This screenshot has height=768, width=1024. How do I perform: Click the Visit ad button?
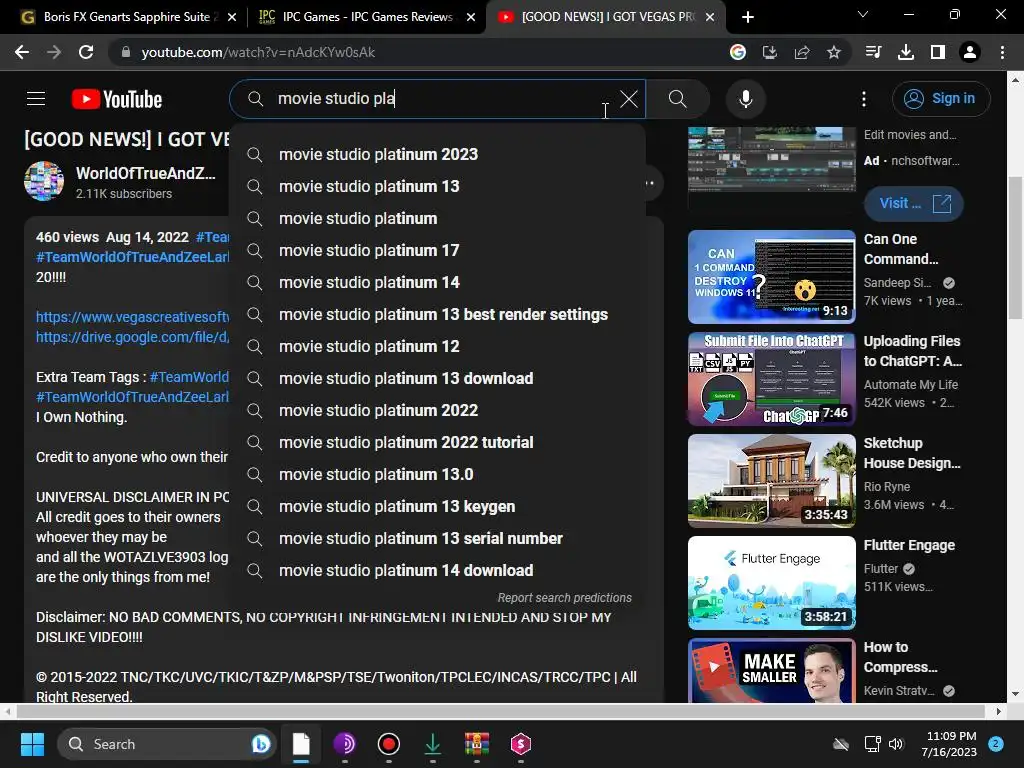pyautogui.click(x=913, y=203)
